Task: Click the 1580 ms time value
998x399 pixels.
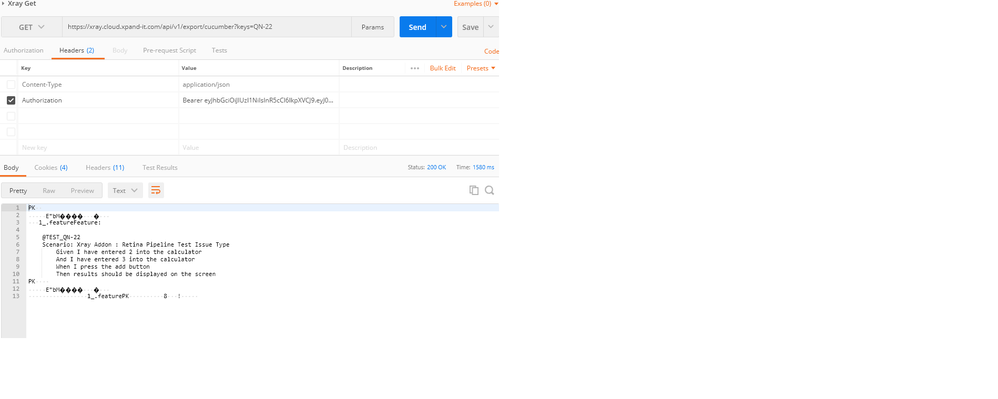Action: (483, 167)
